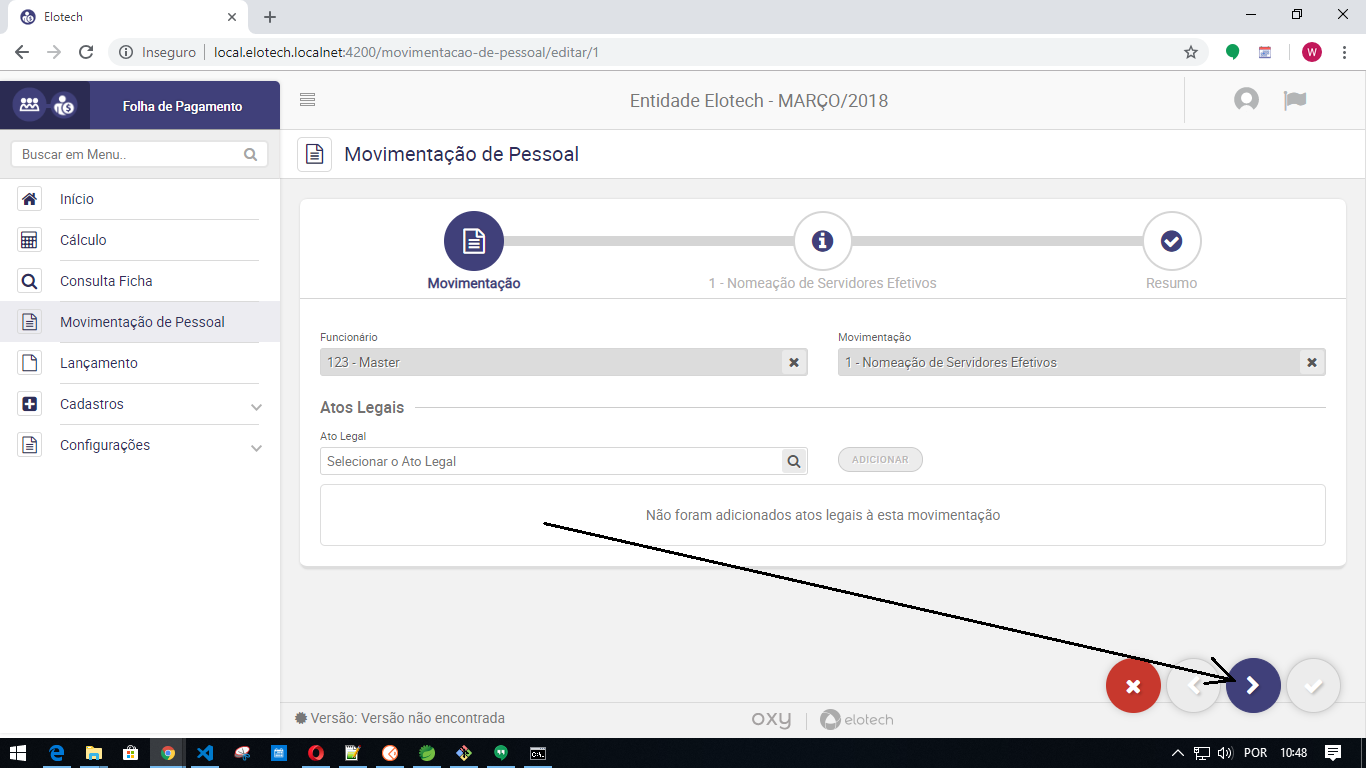Click the Configurações document icon
Viewport: 1366px width, 768px height.
tap(30, 445)
